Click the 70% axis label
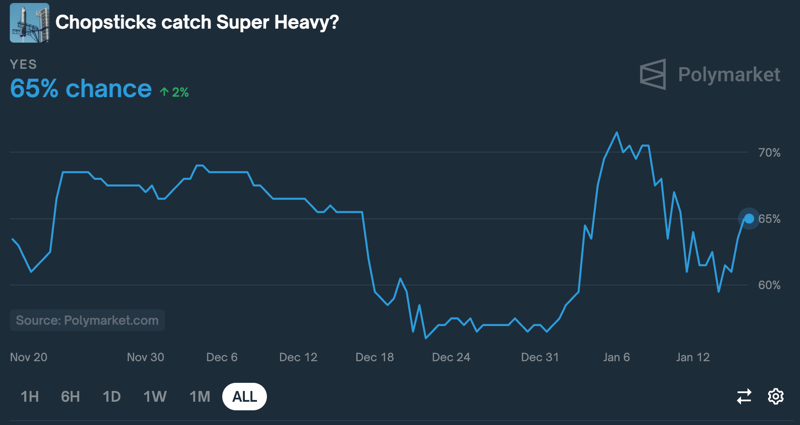The height and width of the screenshot is (425, 800). pos(768,153)
